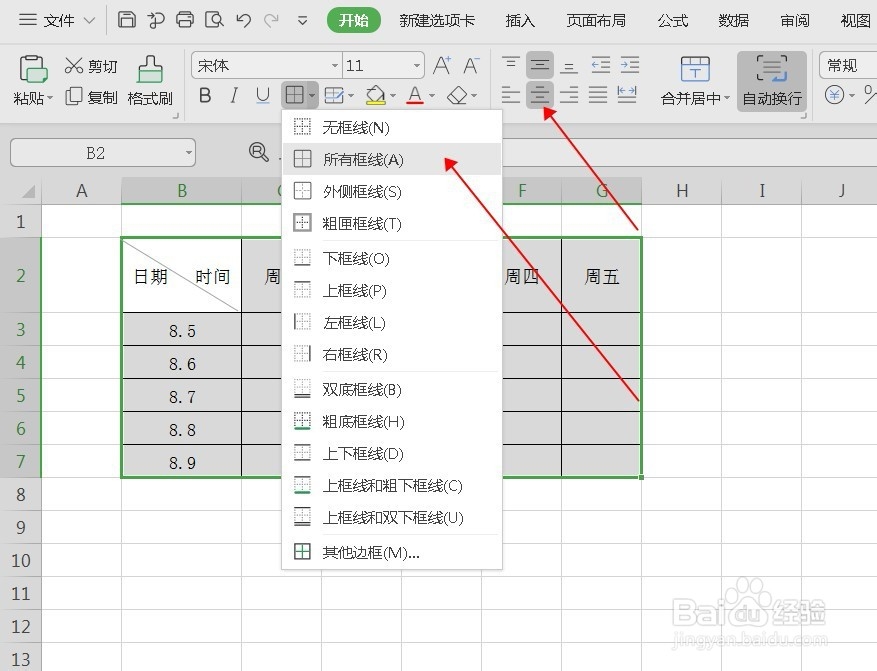This screenshot has height=671, width=877.
Task: Open the 宋体 font name dropdown
Action: click(x=265, y=64)
